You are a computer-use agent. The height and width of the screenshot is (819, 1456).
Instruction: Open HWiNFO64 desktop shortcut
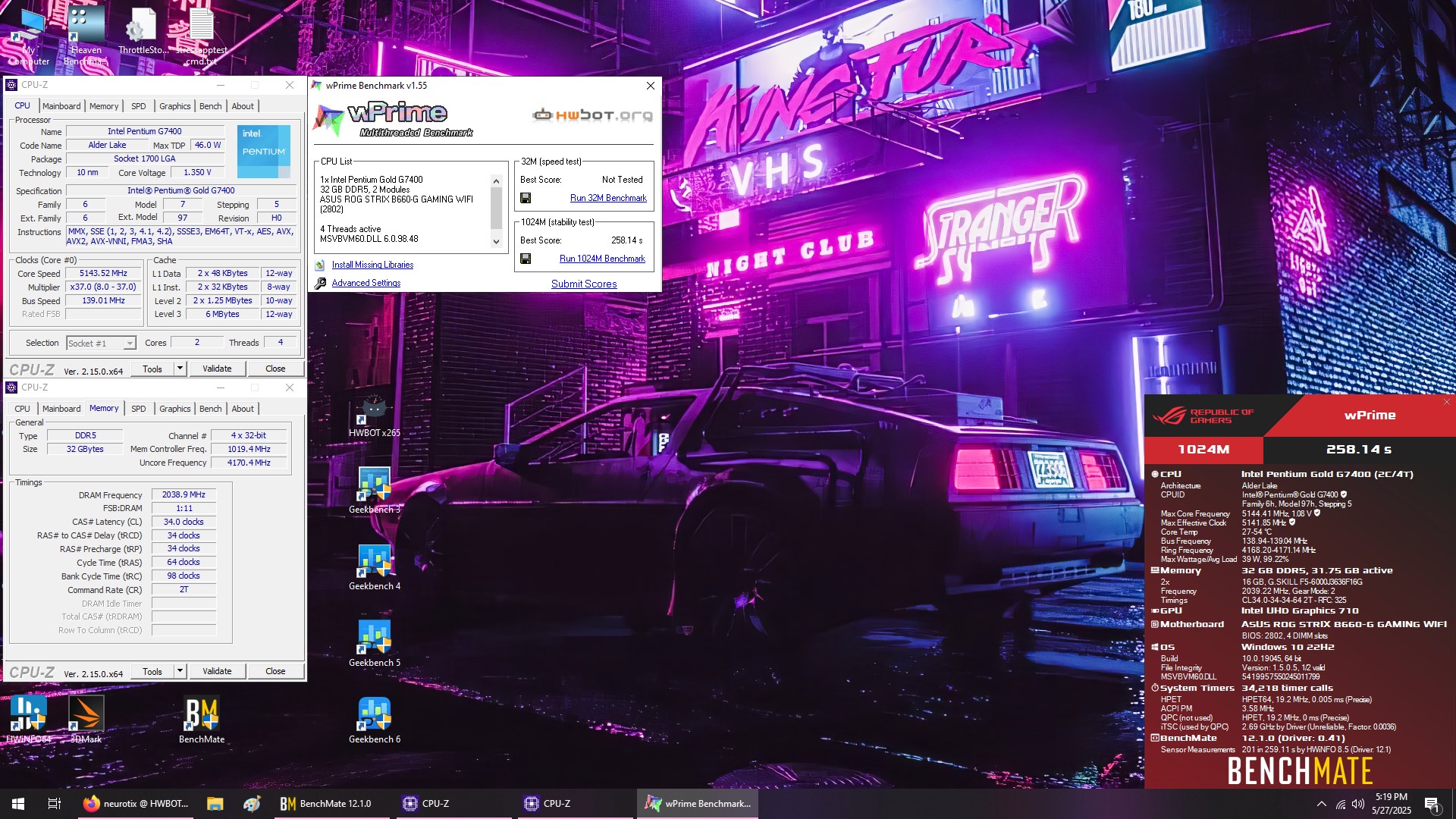pos(29,720)
